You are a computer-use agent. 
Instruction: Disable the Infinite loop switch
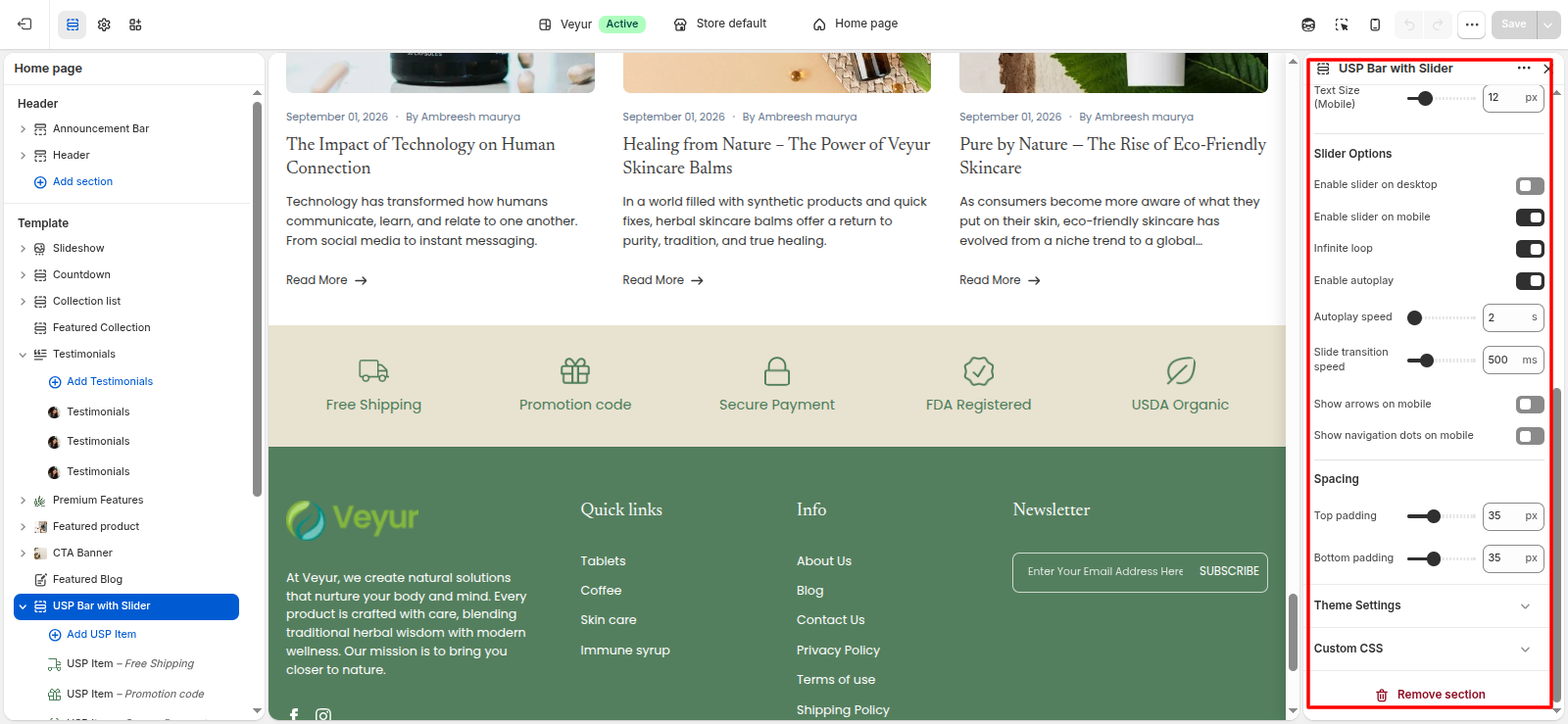coord(1530,249)
